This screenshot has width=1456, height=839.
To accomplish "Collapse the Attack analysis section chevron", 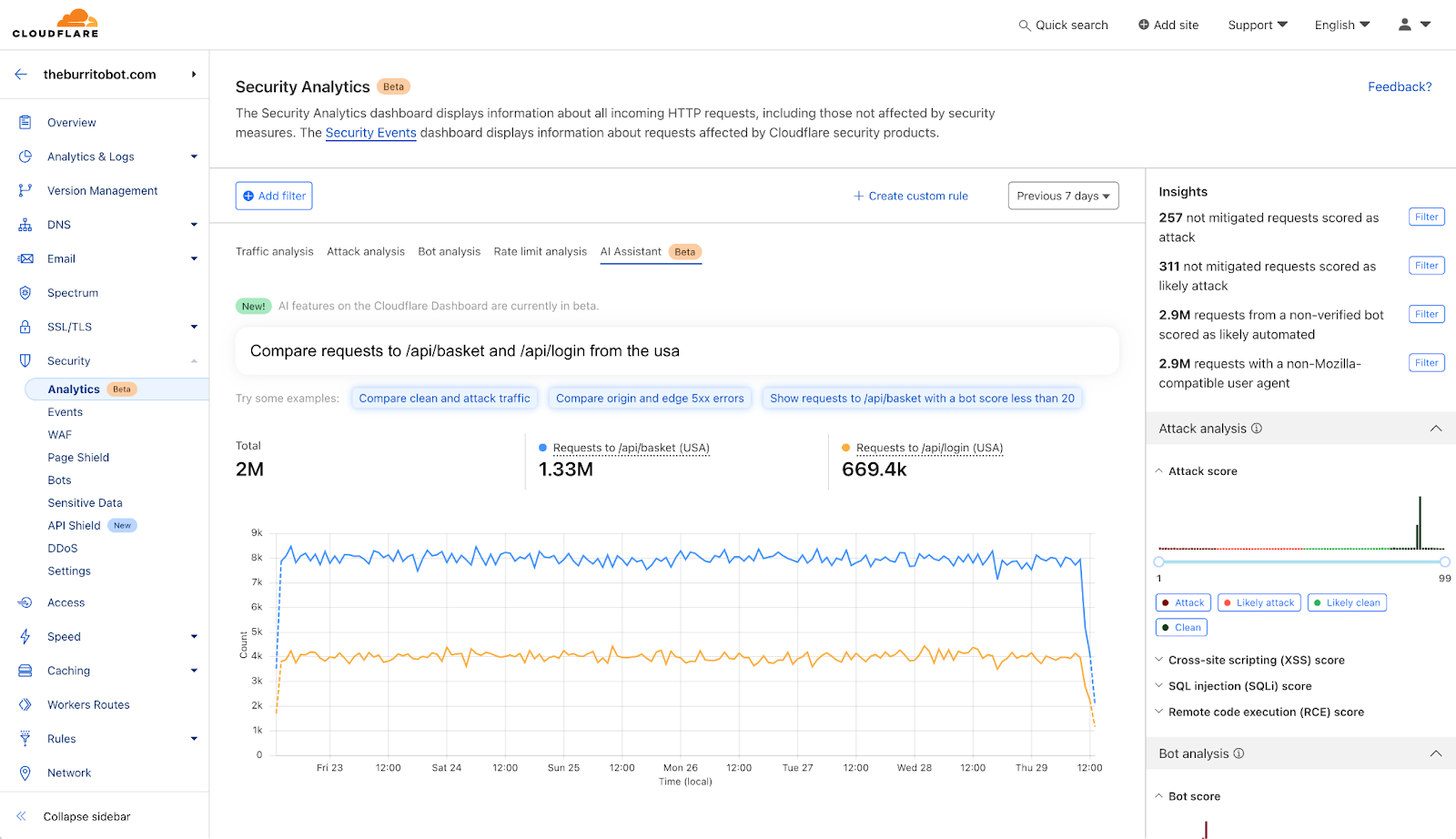I will 1436,429.
